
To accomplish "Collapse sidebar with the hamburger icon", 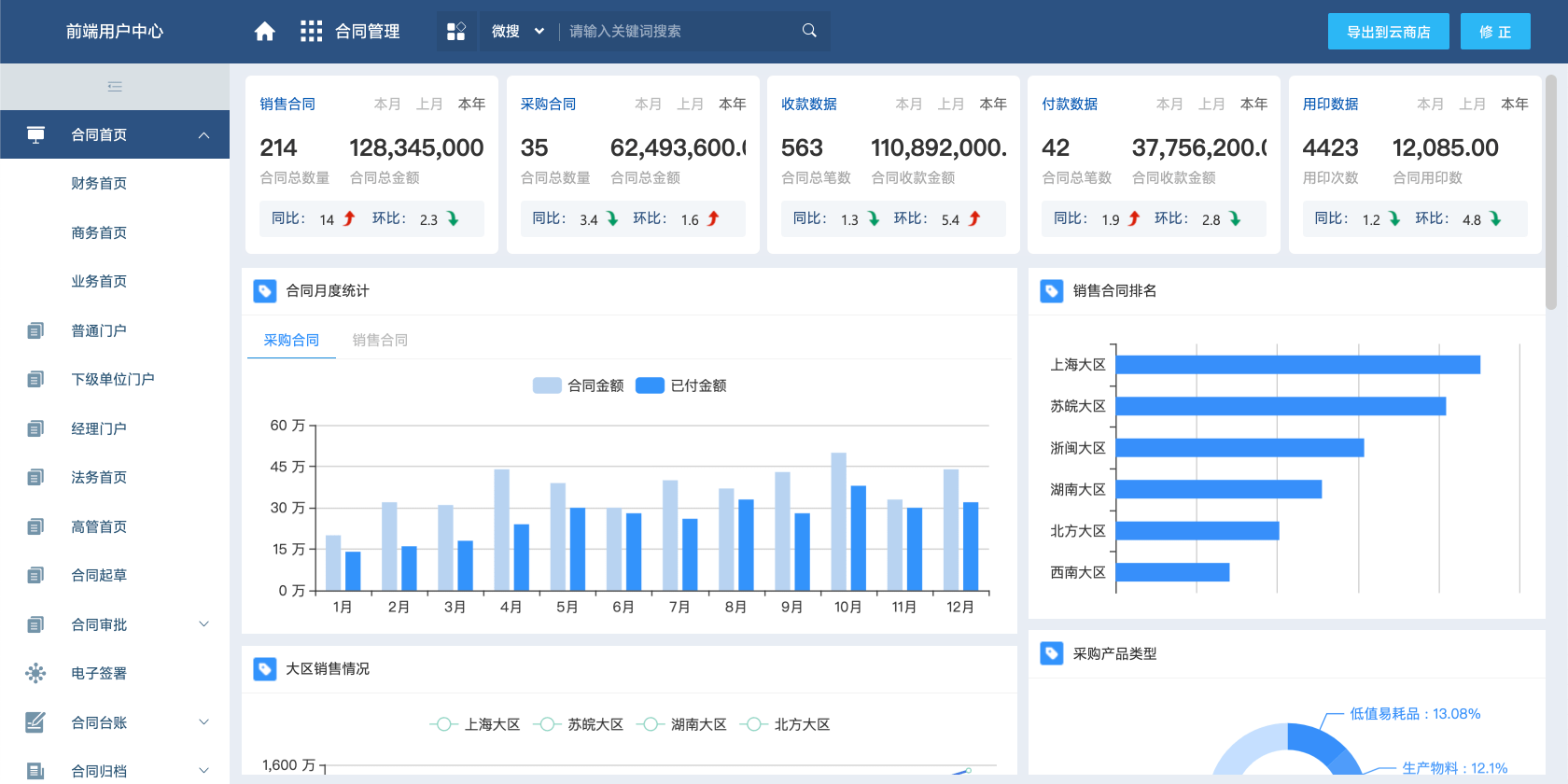I will (115, 87).
